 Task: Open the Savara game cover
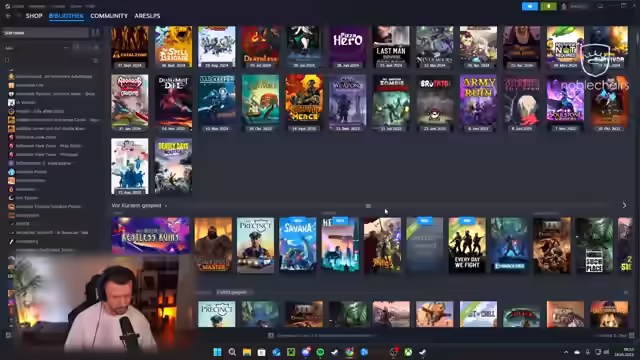point(298,245)
